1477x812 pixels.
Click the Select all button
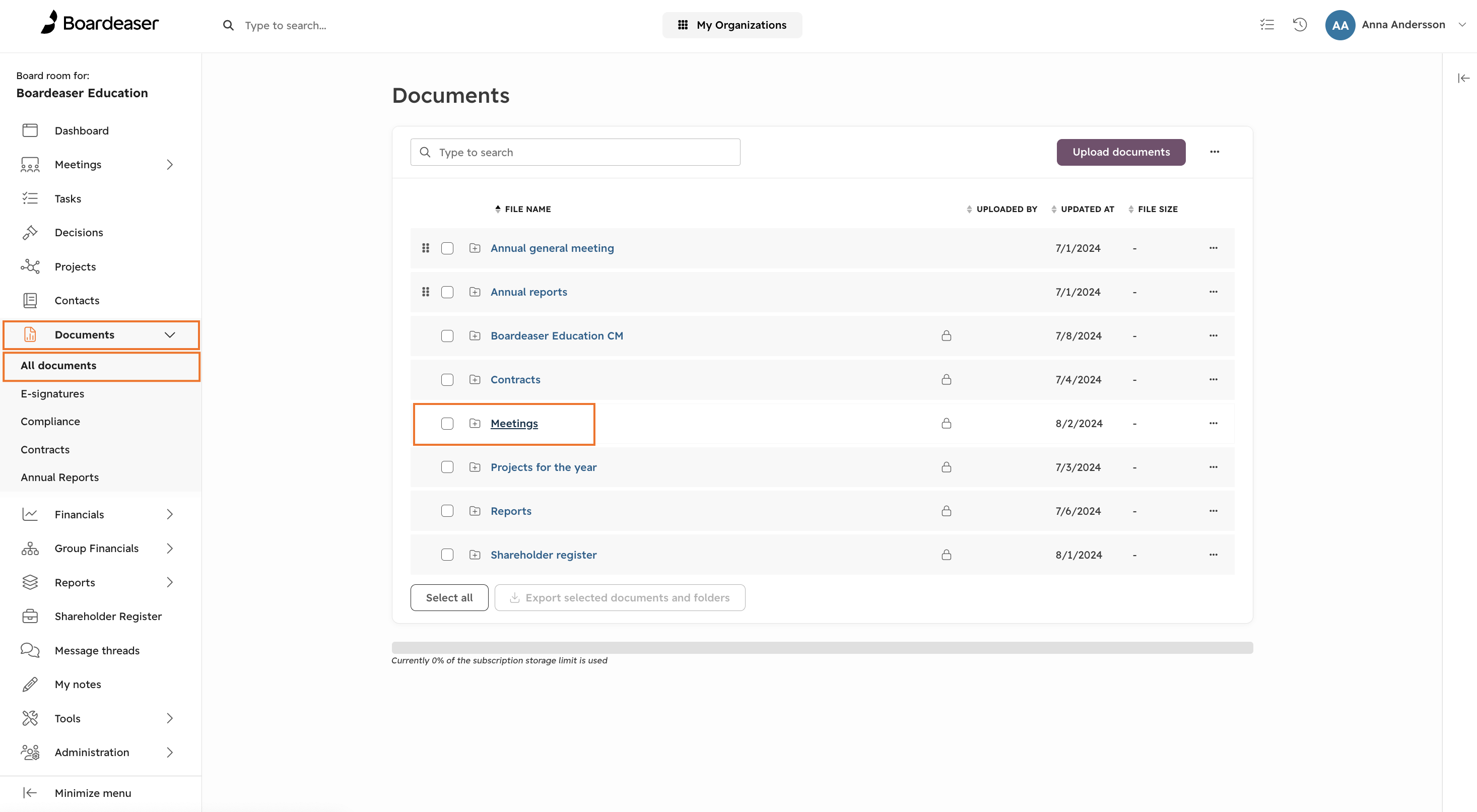click(x=449, y=597)
